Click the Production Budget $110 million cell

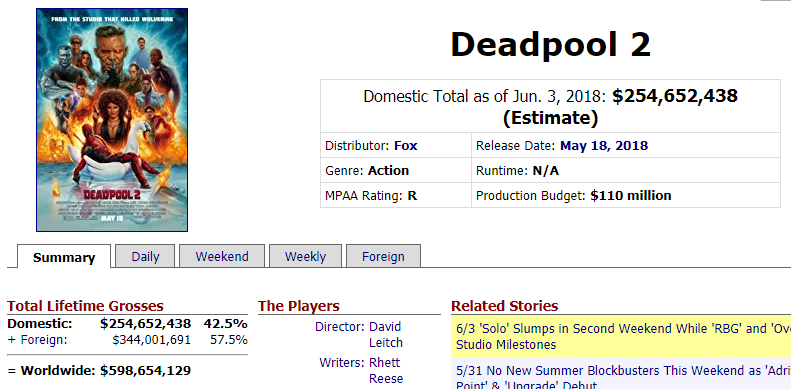626,195
